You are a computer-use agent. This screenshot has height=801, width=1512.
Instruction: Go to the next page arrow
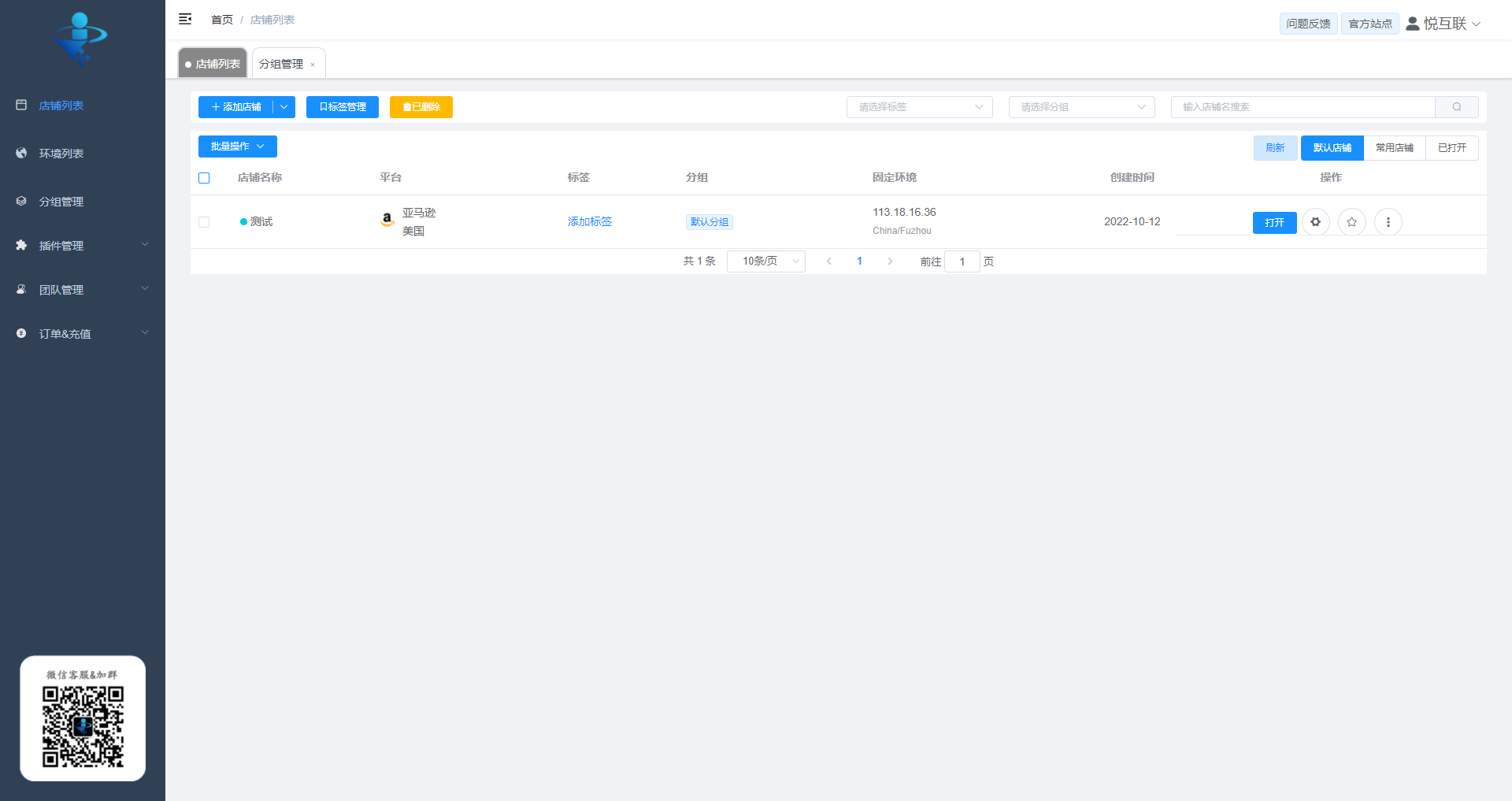coord(890,261)
